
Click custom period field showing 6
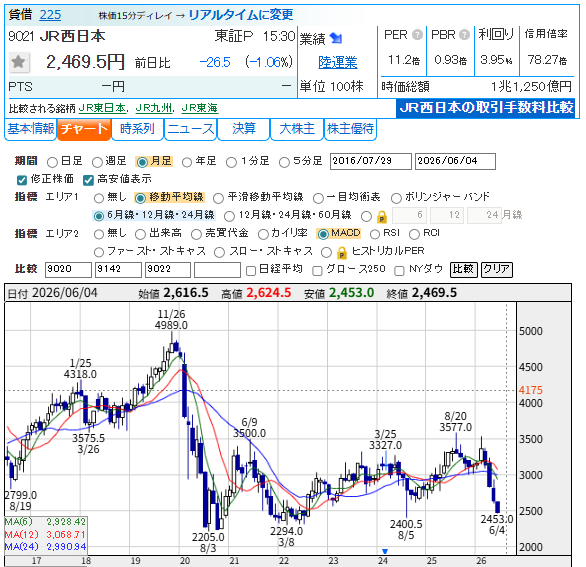[x=409, y=215]
